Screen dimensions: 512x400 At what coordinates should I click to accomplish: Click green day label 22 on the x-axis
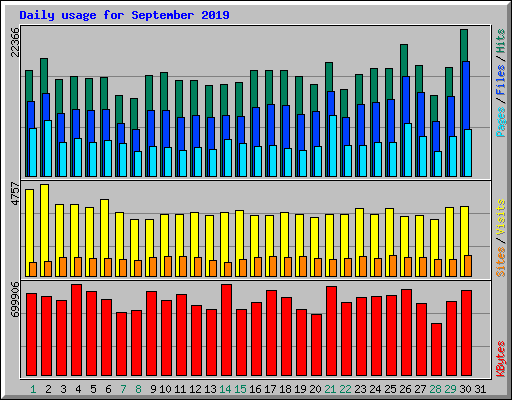[x=345, y=389]
